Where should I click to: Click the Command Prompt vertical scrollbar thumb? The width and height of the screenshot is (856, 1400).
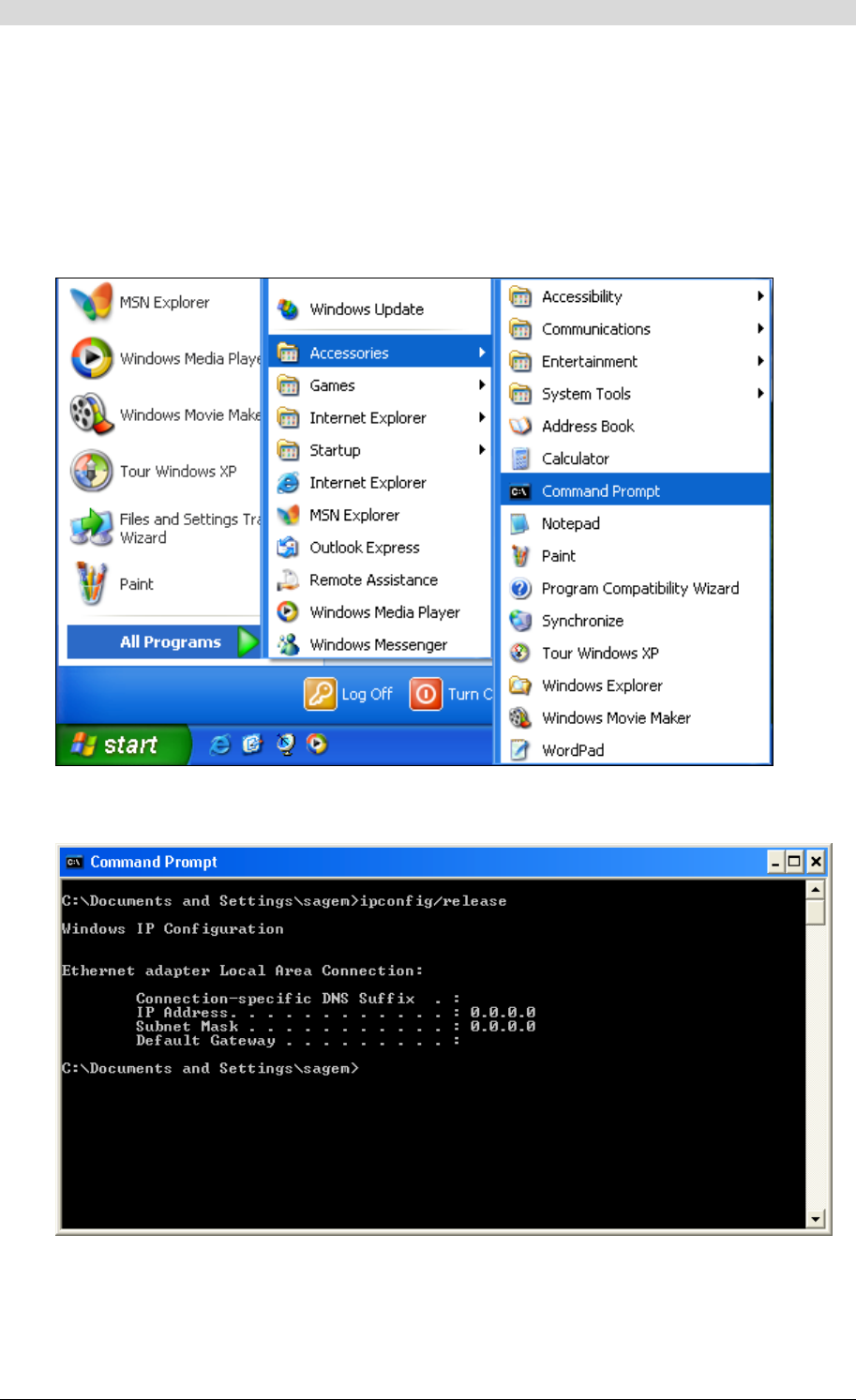[x=816, y=911]
